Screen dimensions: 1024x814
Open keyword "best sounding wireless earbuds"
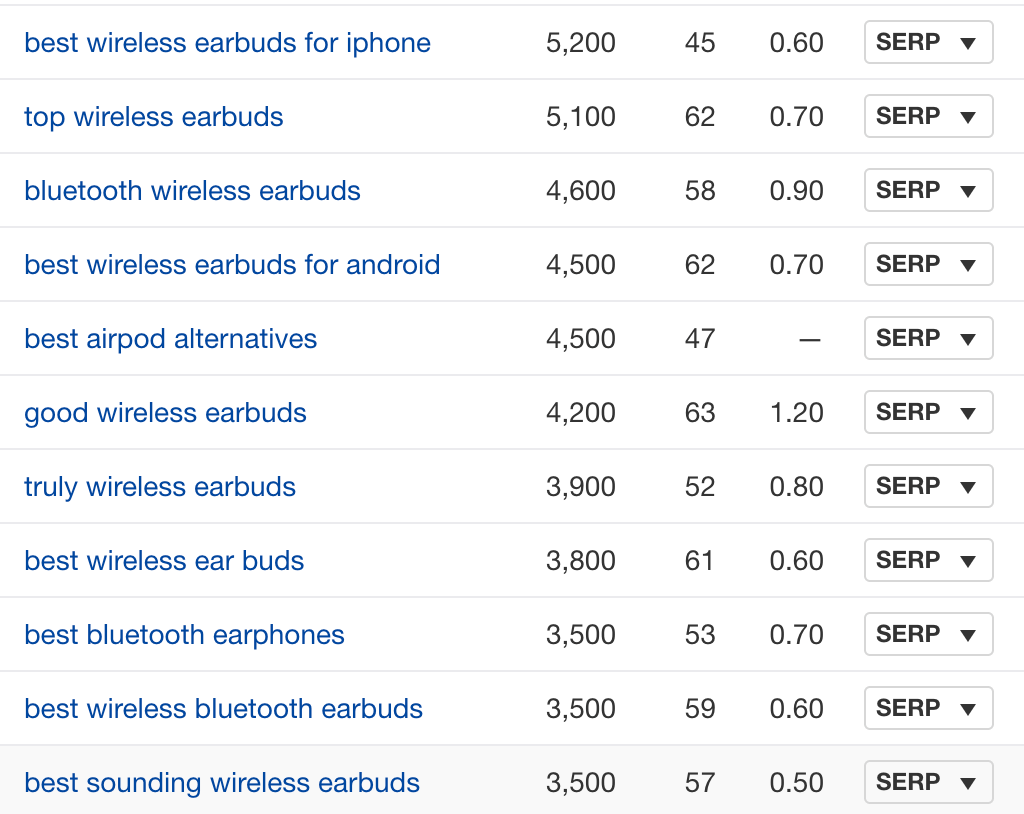[222, 783]
